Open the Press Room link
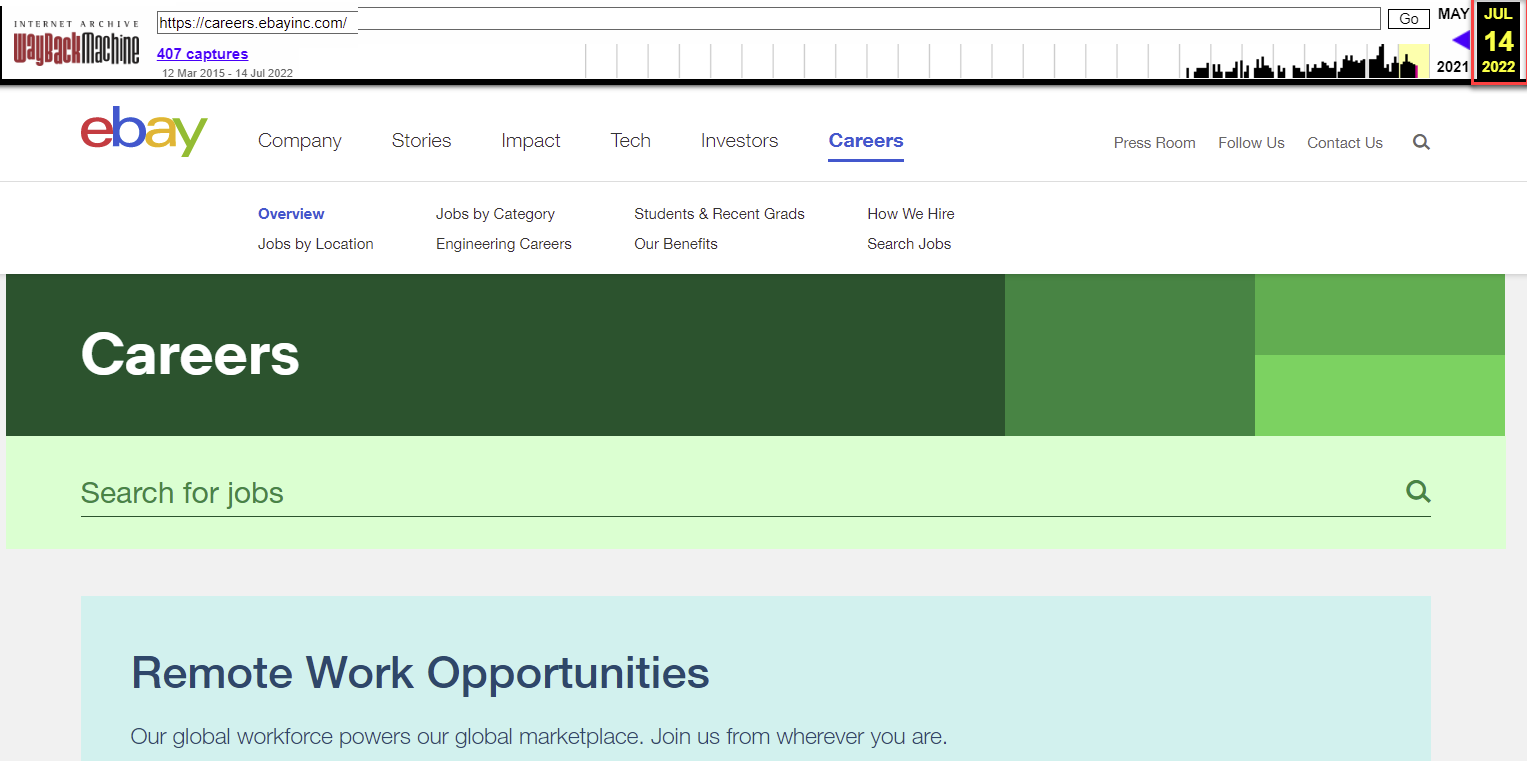This screenshot has width=1527, height=761. pos(1155,143)
